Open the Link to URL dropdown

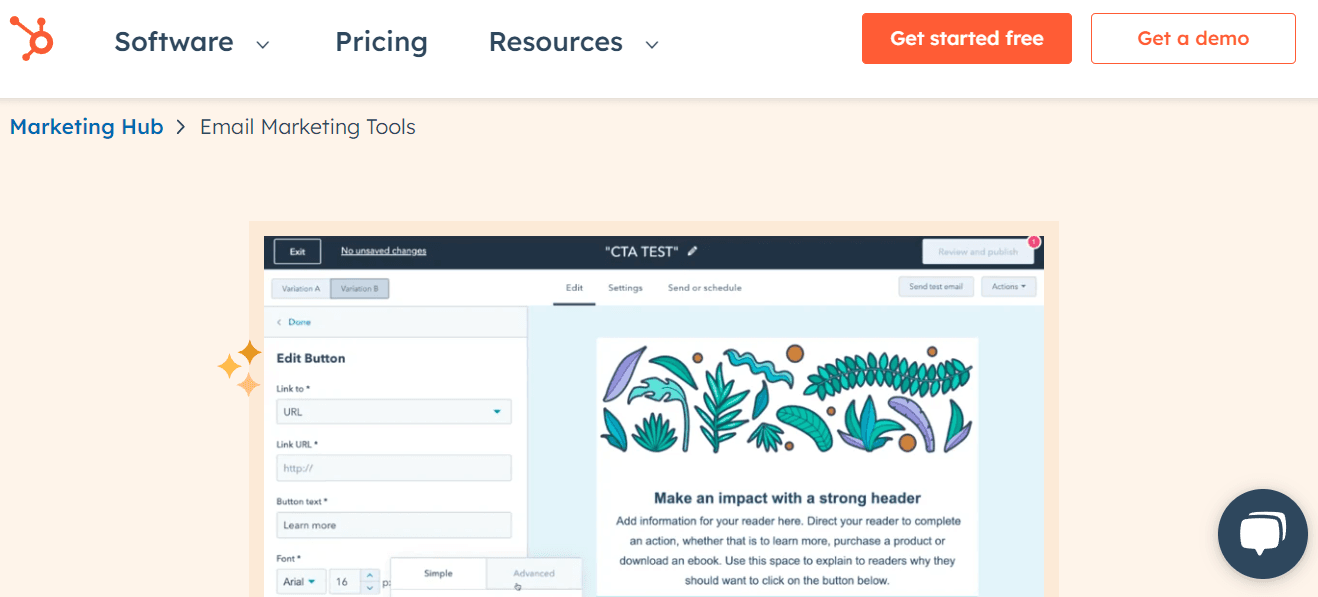coord(393,411)
